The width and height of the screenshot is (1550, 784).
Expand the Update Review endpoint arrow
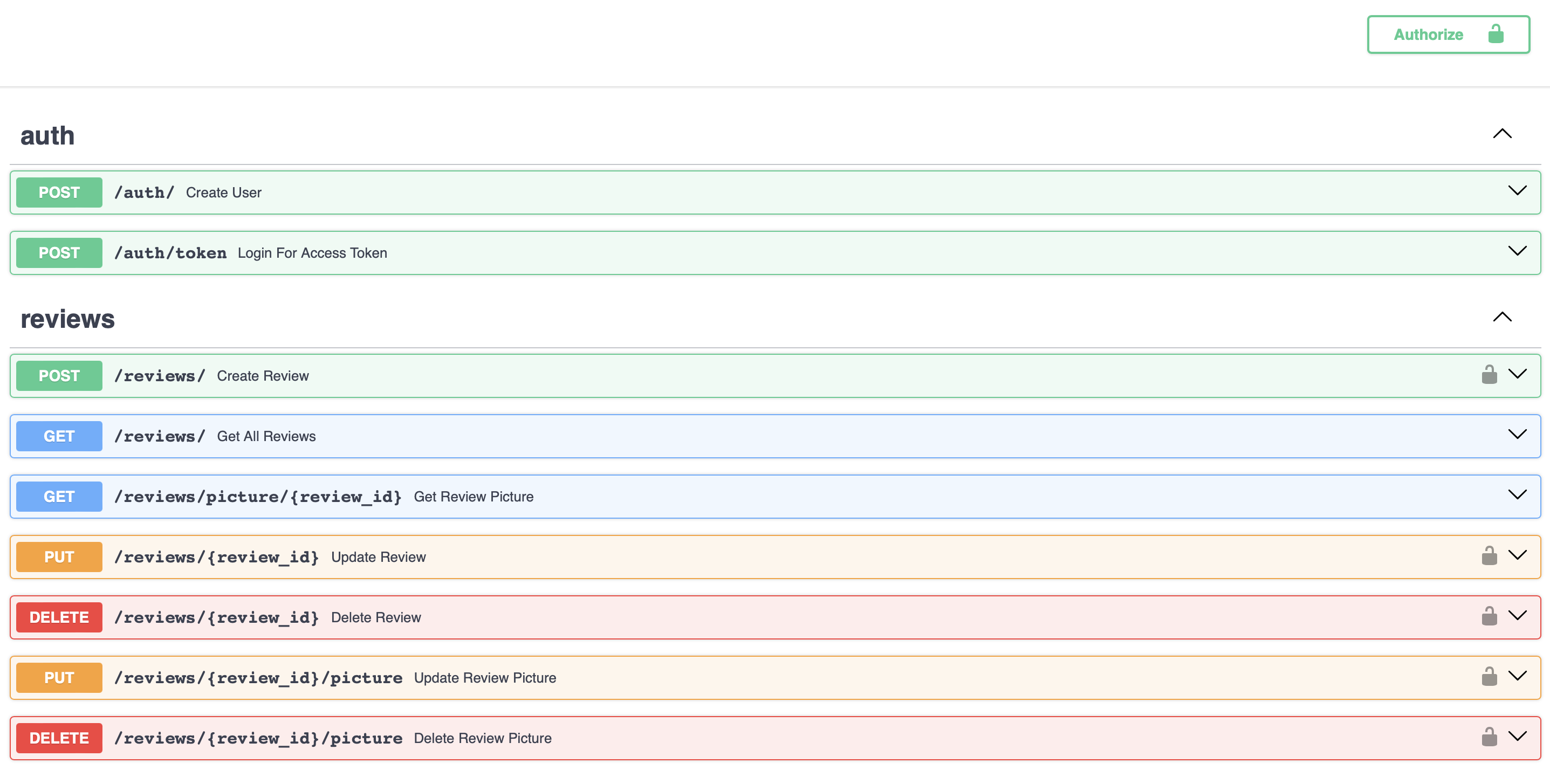(1518, 555)
